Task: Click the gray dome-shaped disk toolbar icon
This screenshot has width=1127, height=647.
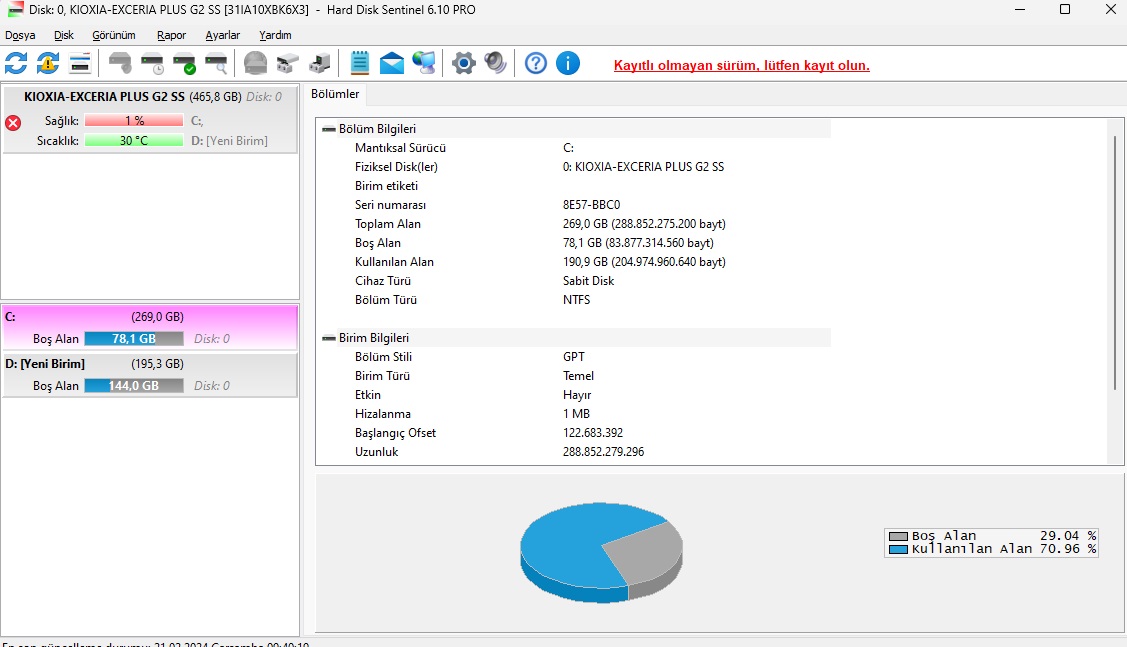Action: 255,63
